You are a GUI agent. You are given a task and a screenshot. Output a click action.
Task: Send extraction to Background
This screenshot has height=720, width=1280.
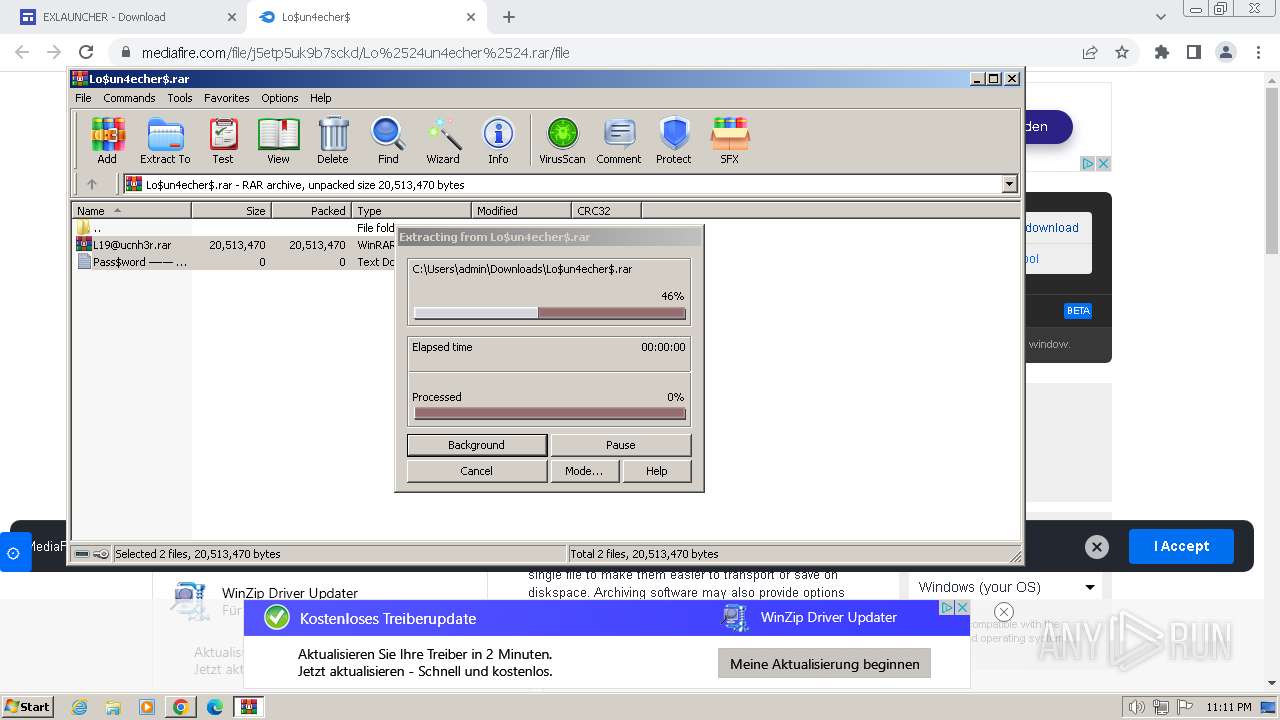477,445
